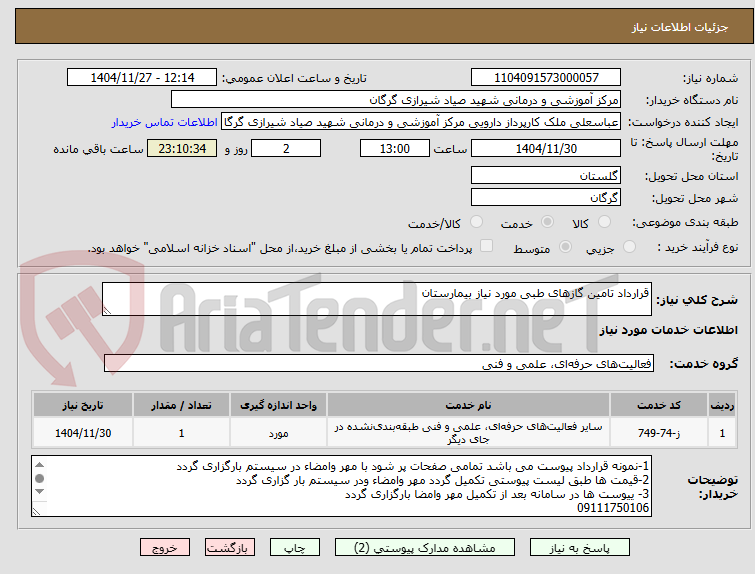
Task: Click the service name cell سایر فعالیت‌های حرفه‌ای
Action: tap(468, 433)
